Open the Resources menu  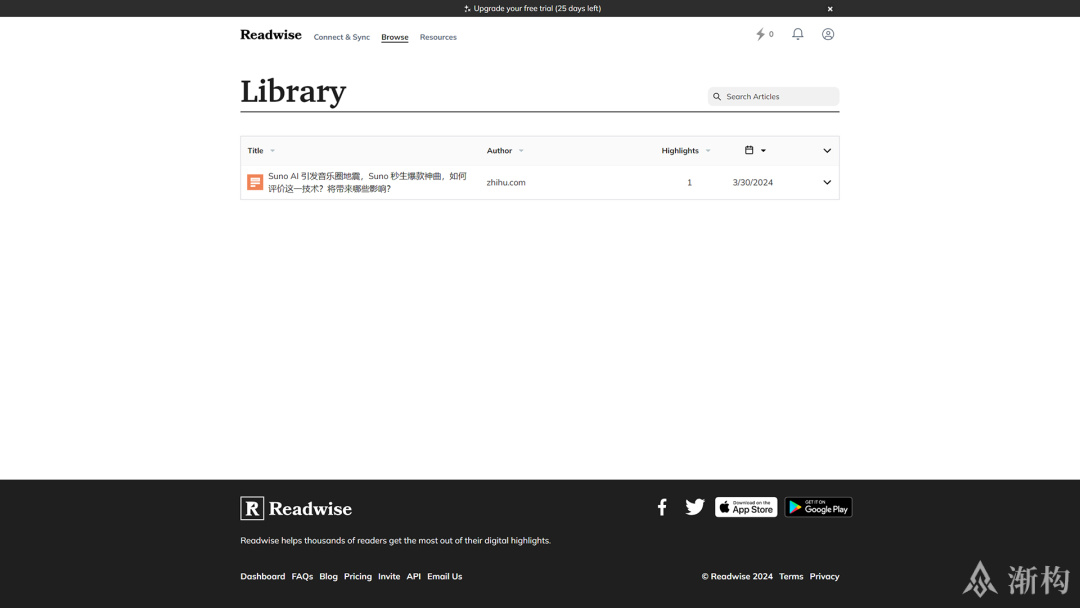point(438,37)
